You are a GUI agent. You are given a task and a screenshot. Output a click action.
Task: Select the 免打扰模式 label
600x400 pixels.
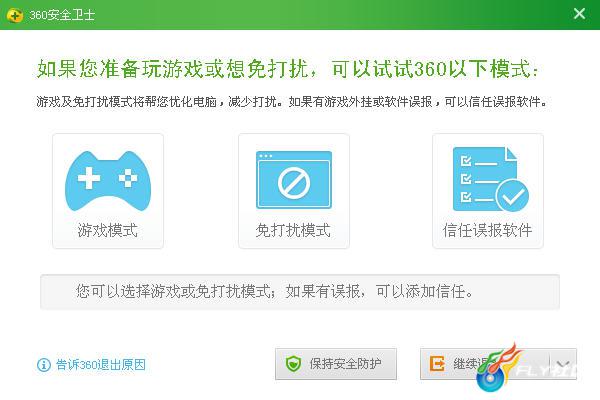point(293,230)
